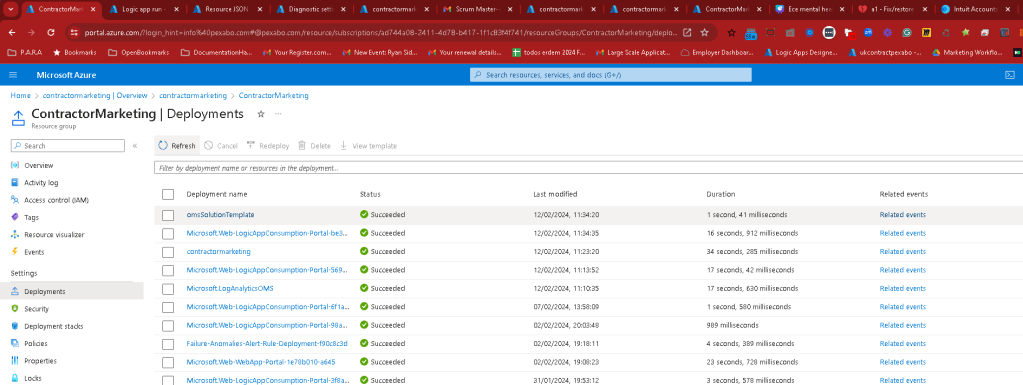
Task: Tick checkbox for LogicAppConsumption-Portal-98a row
Action: [168, 325]
